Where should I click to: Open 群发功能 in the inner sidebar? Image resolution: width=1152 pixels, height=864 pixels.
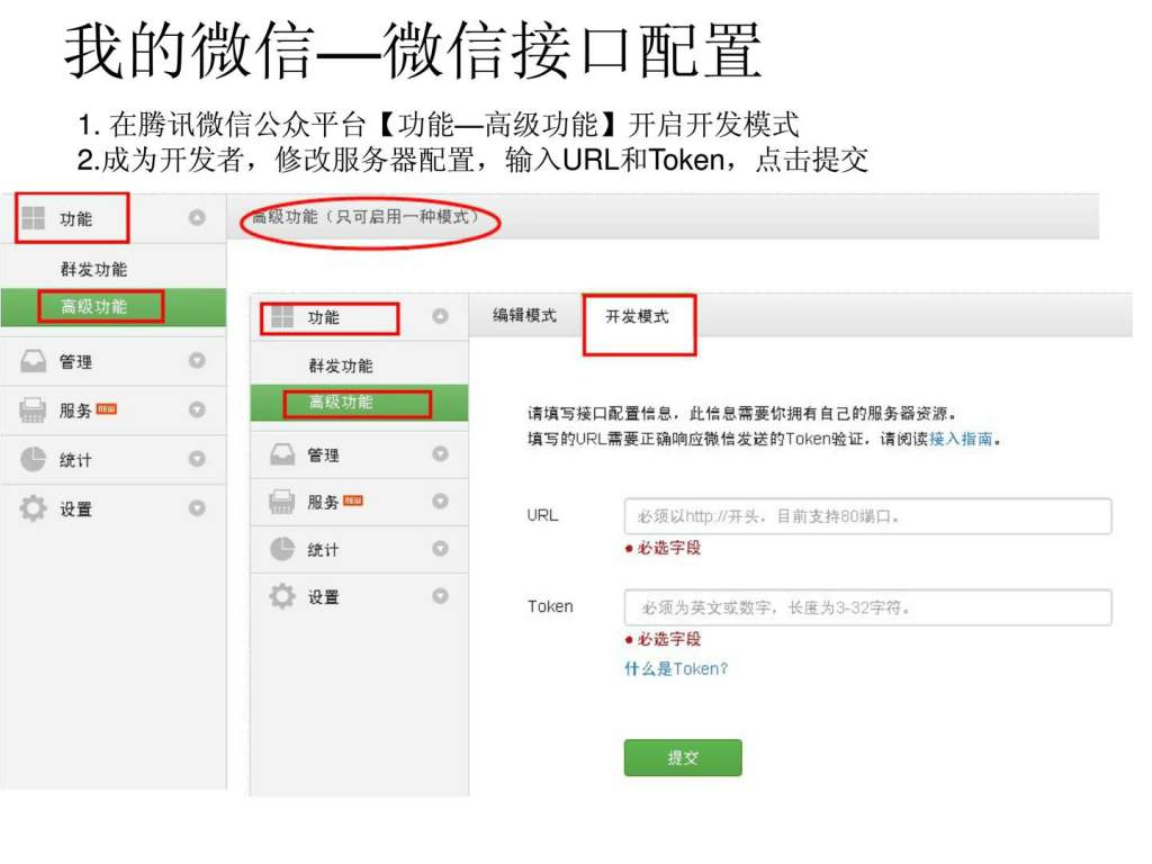point(340,366)
